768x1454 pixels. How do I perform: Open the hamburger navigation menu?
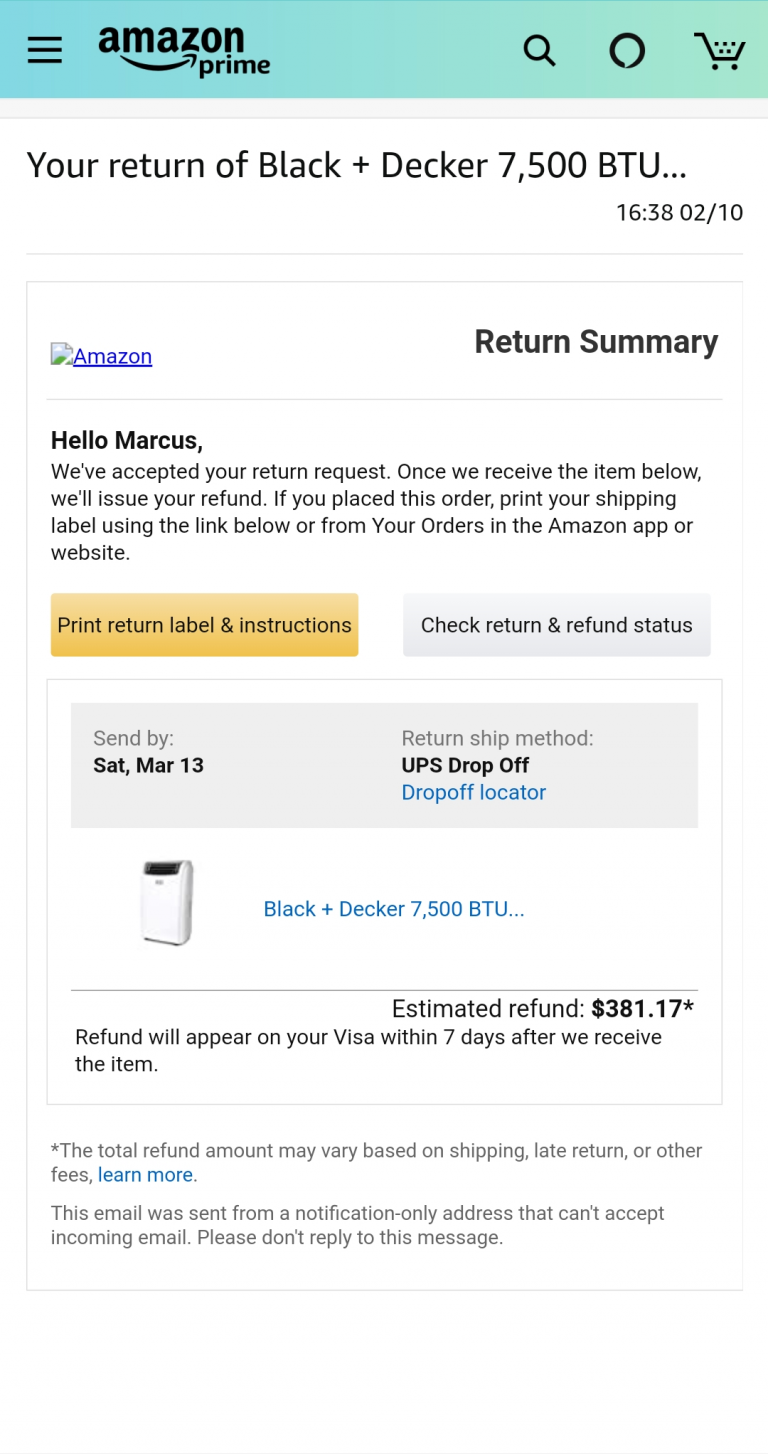pos(45,50)
